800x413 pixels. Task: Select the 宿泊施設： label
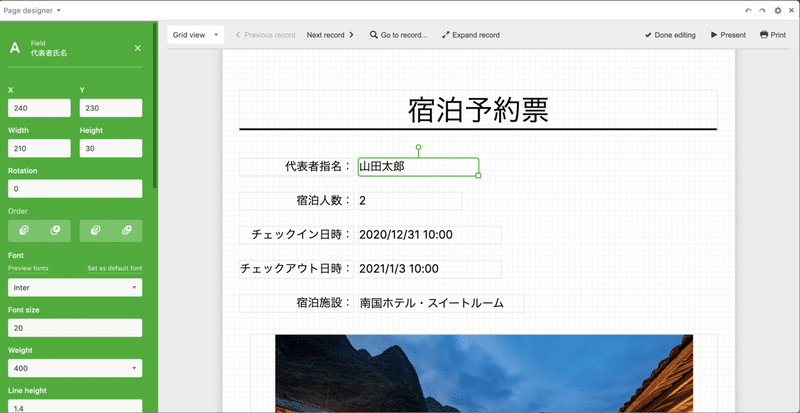[296, 303]
